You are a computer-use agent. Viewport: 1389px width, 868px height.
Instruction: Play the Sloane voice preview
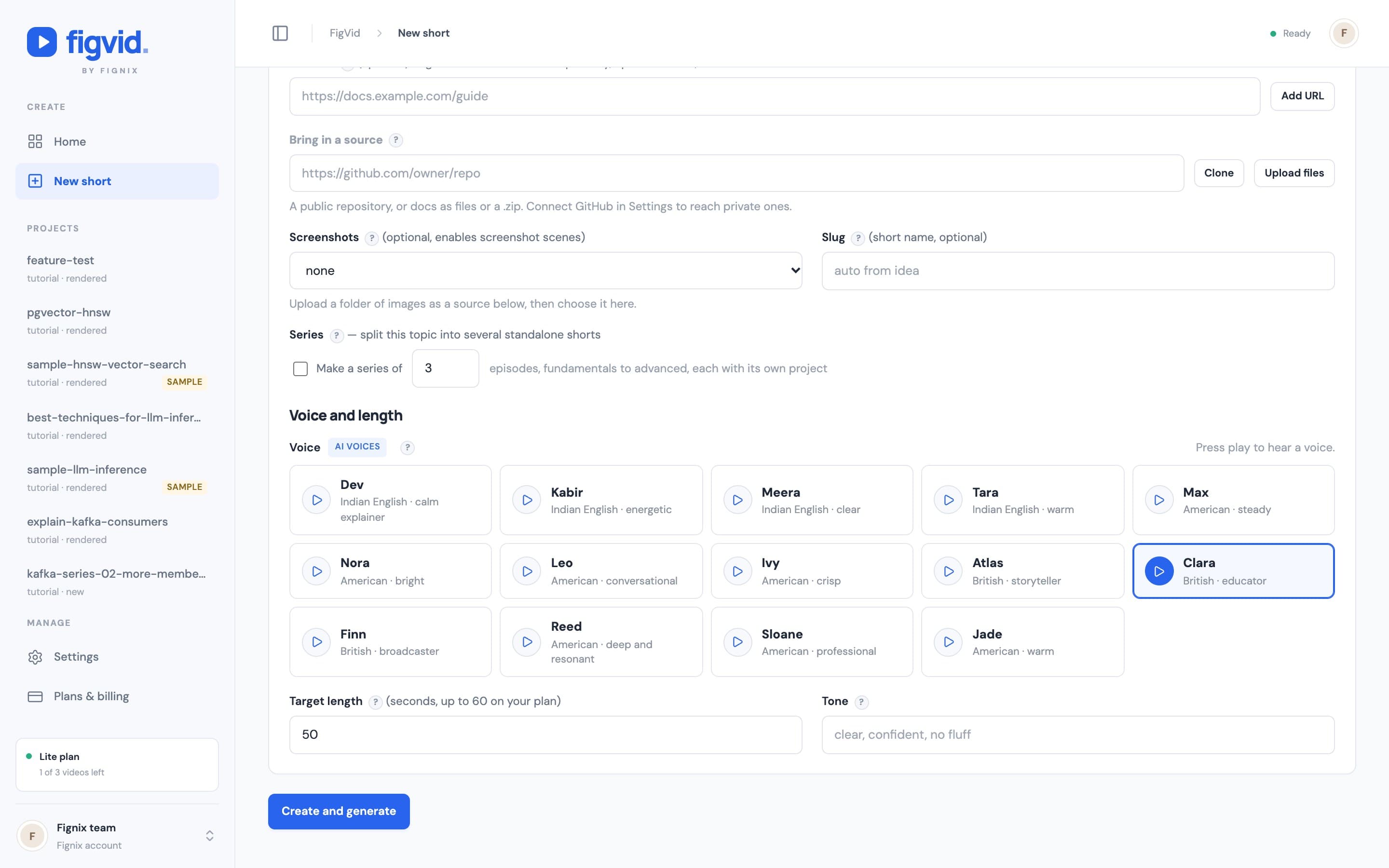coord(737,642)
